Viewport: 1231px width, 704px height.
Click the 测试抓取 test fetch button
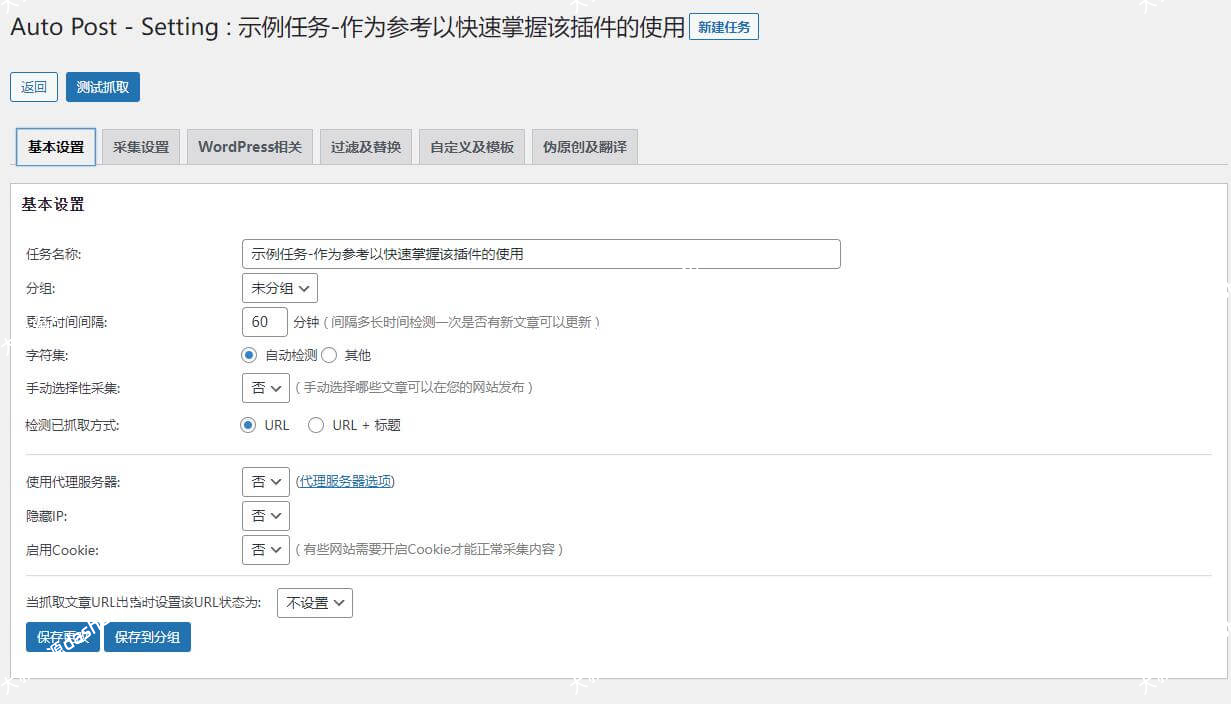(x=102, y=87)
